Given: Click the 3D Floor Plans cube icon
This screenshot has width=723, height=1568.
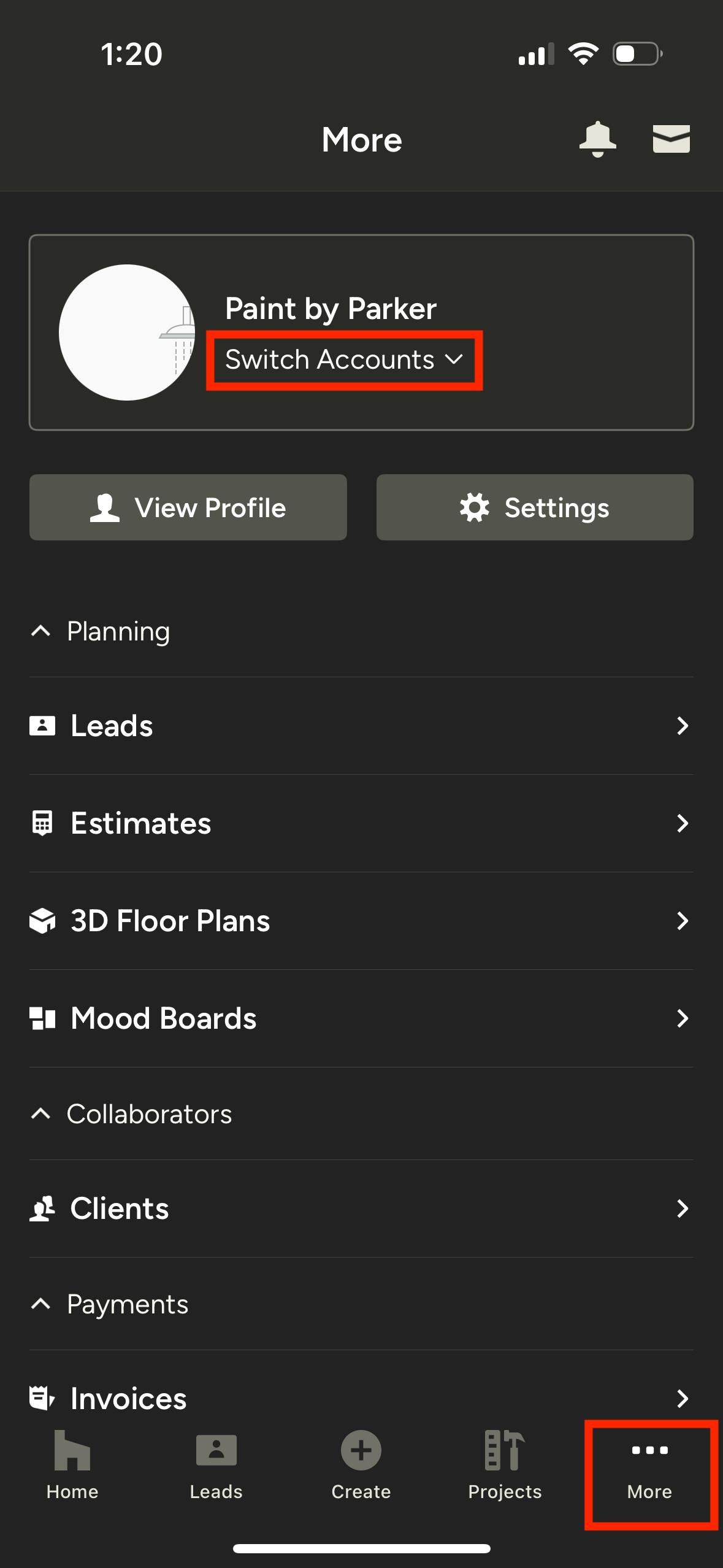Looking at the screenshot, I should coord(42,921).
